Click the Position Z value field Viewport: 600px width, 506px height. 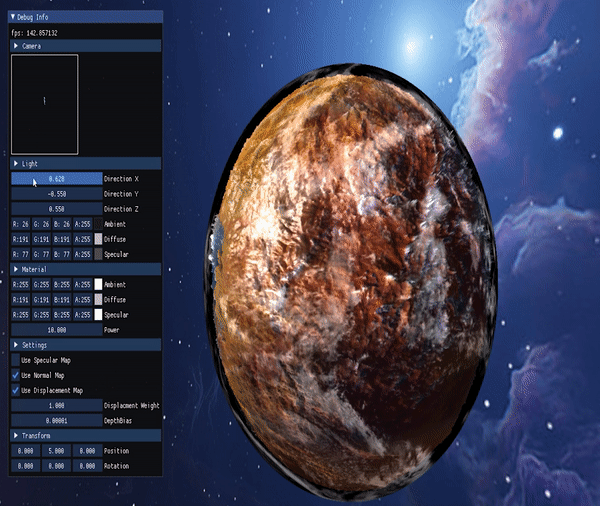(88, 451)
